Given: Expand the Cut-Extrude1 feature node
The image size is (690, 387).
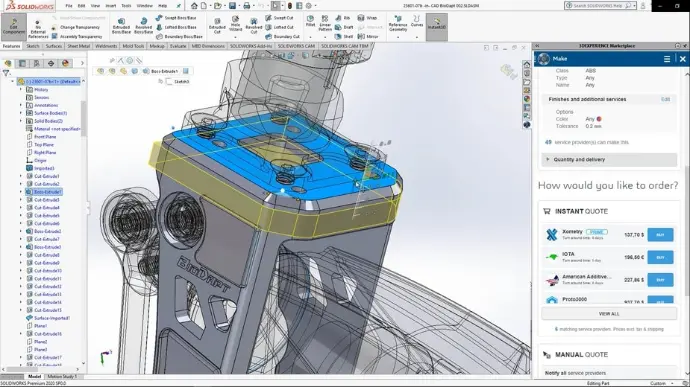Looking at the screenshot, I should click(x=21, y=176).
